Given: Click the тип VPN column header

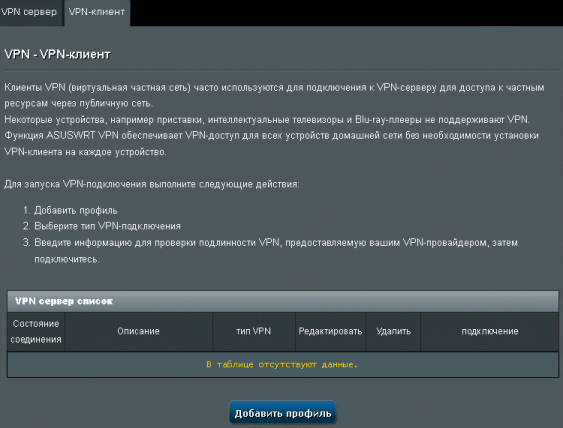Looking at the screenshot, I should point(253,331).
